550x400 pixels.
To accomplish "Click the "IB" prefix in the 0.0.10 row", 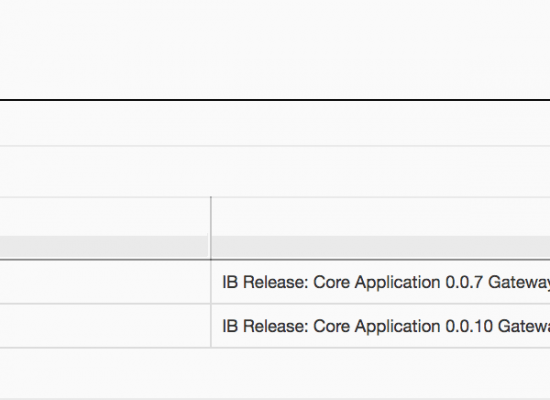I will 230,326.
